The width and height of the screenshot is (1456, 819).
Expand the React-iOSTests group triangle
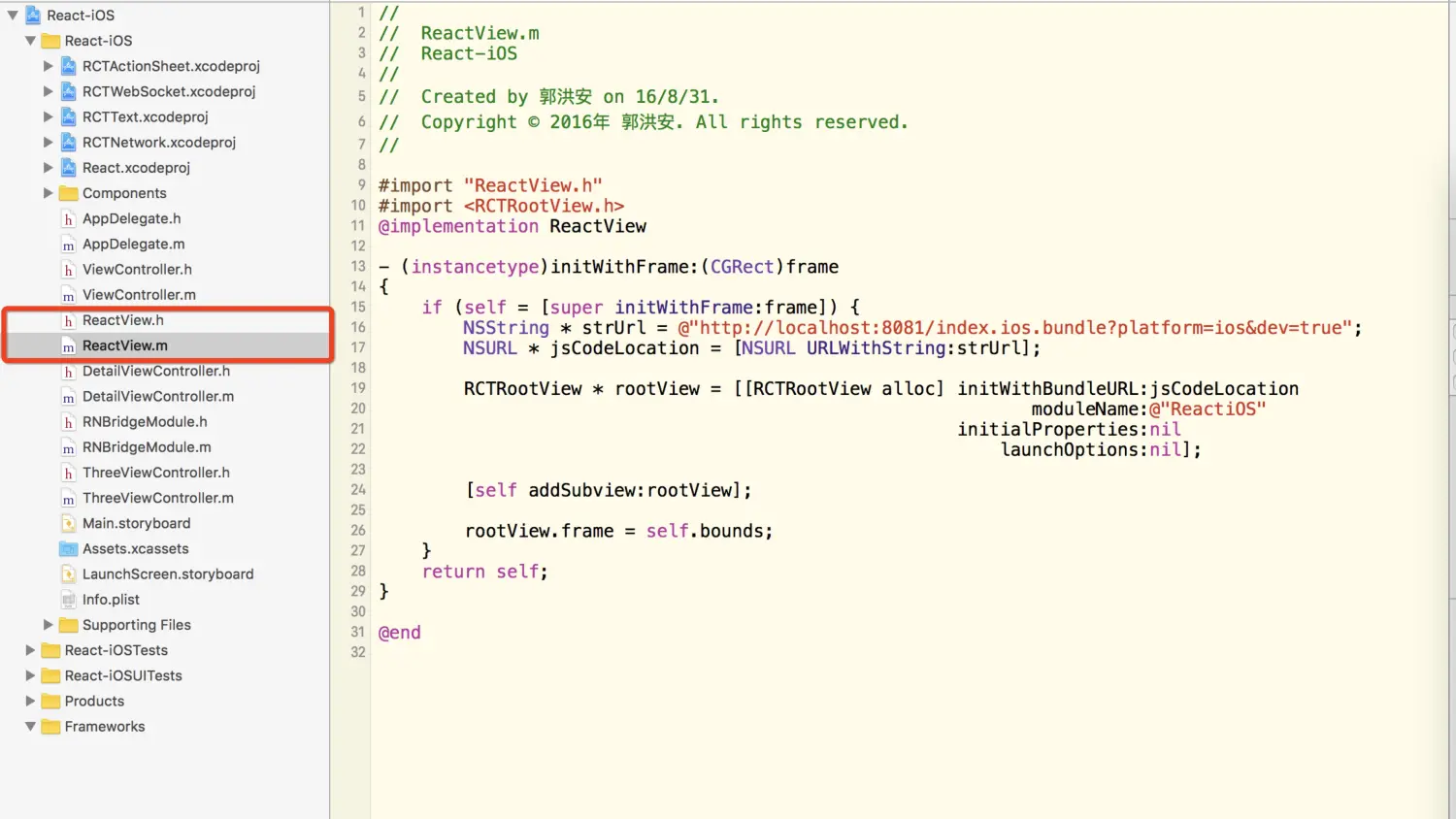click(x=30, y=650)
